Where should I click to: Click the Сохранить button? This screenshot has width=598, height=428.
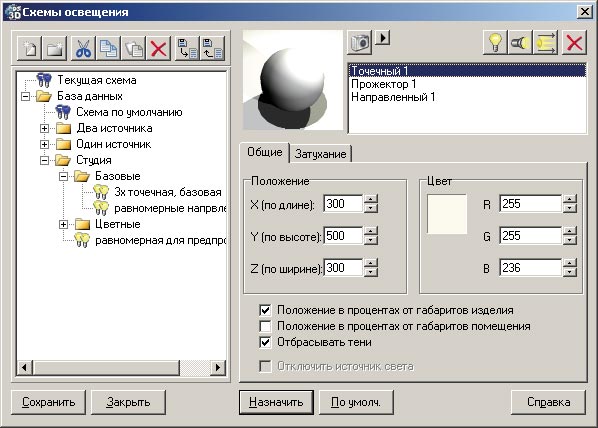[48, 402]
